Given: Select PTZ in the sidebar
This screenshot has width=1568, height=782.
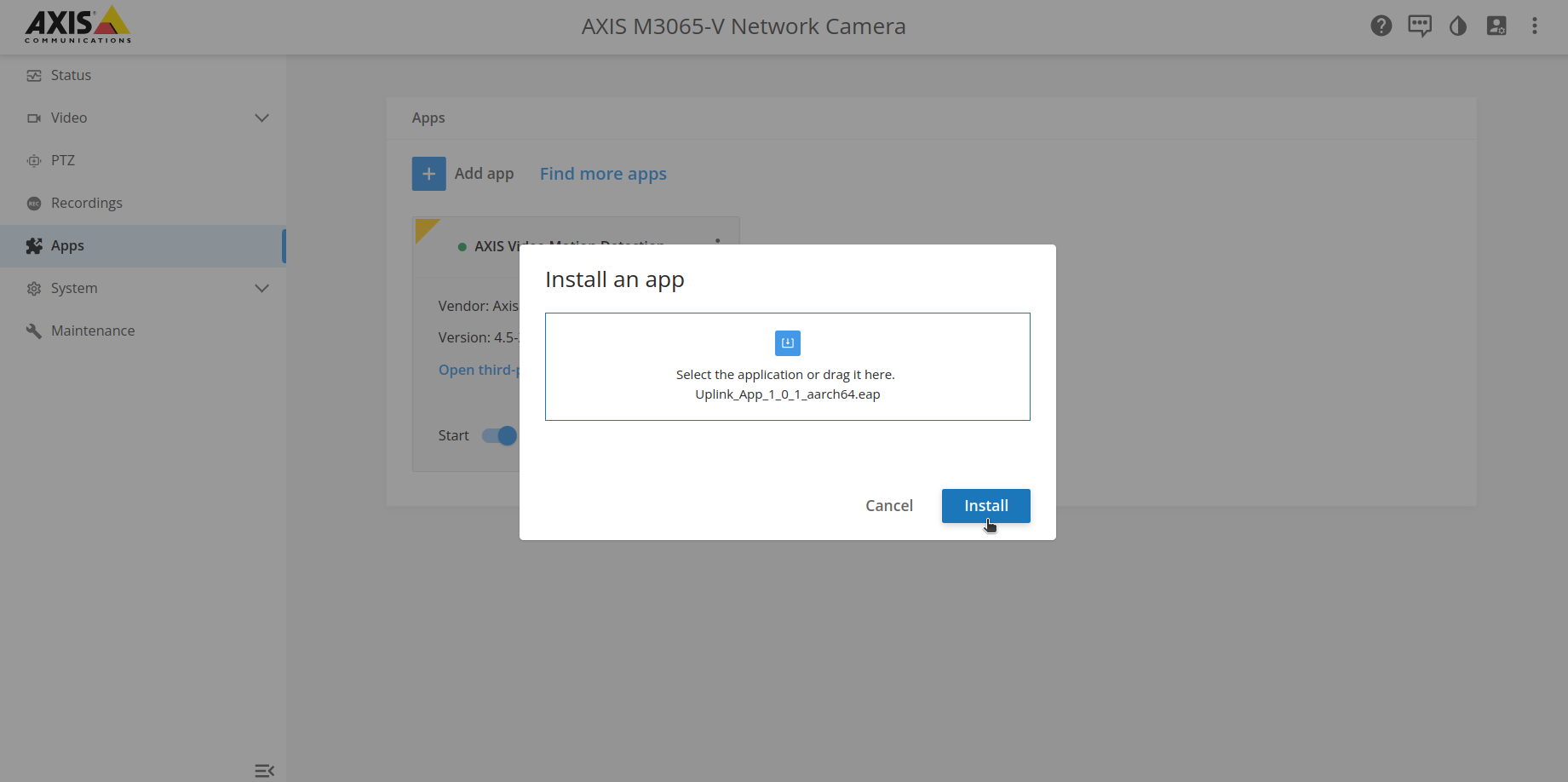Looking at the screenshot, I should pos(62,161).
